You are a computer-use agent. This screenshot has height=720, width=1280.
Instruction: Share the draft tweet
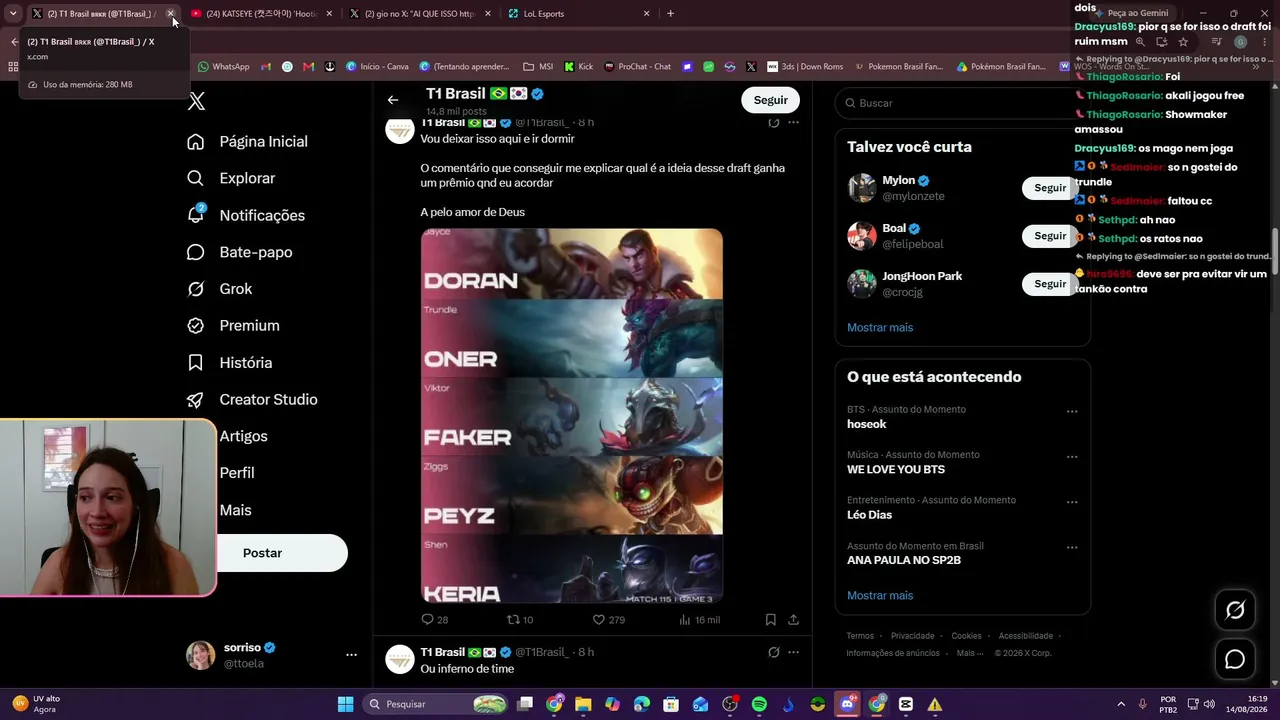tap(793, 620)
